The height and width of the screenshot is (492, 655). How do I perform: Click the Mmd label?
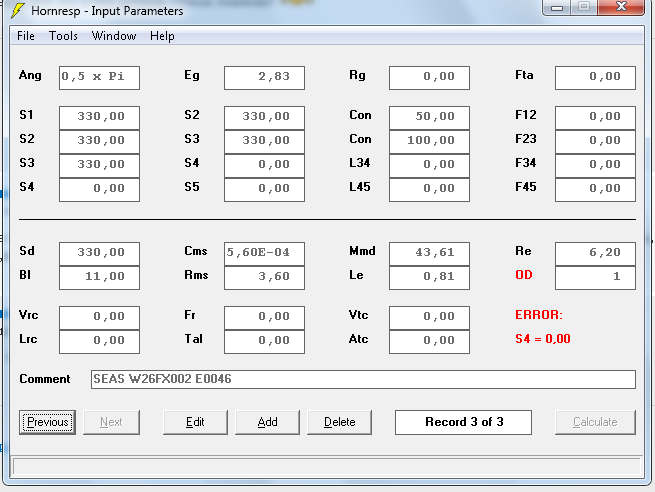pyautogui.click(x=362, y=251)
